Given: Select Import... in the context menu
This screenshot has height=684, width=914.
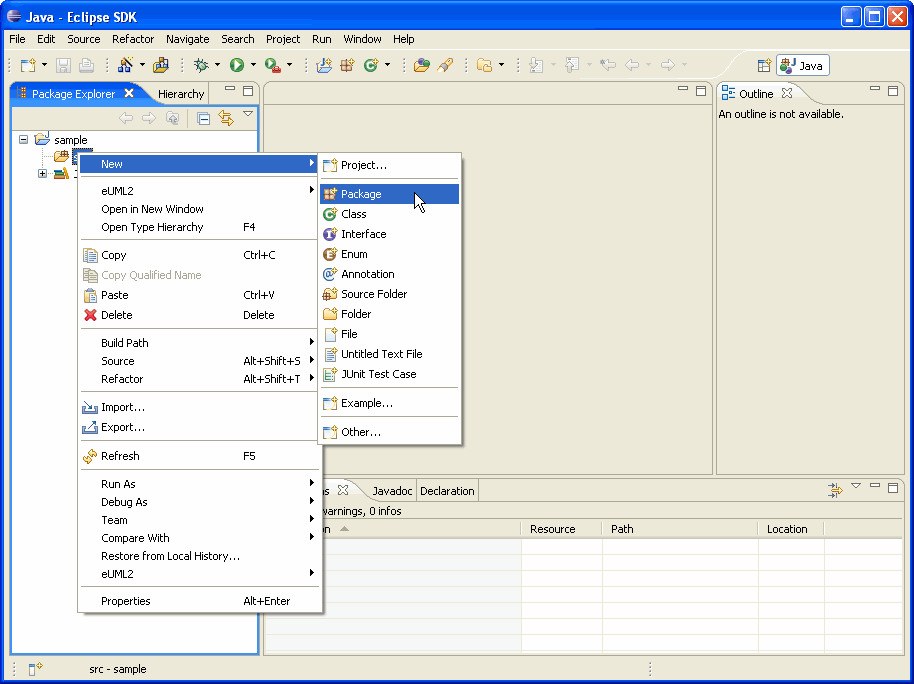Looking at the screenshot, I should (200, 407).
